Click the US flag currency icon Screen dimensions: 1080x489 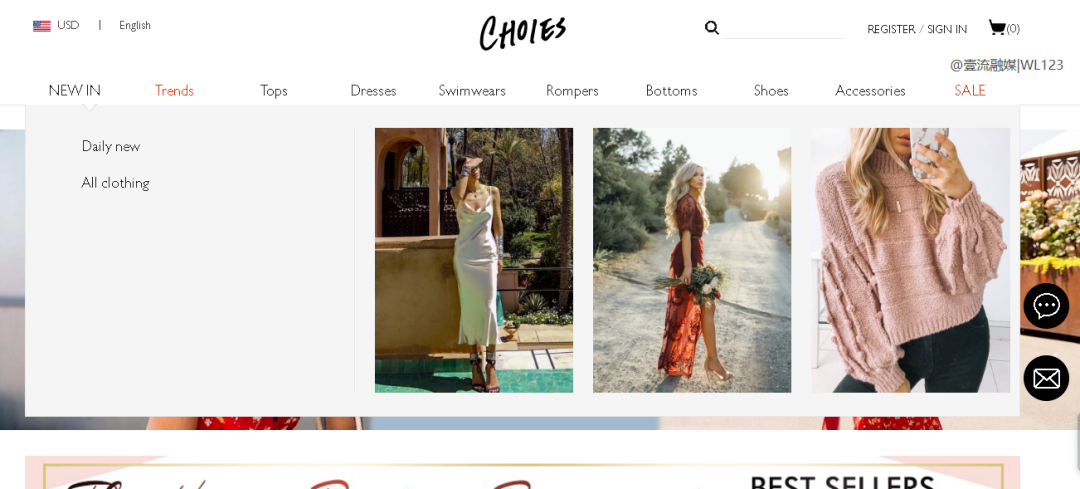pyautogui.click(x=41, y=26)
